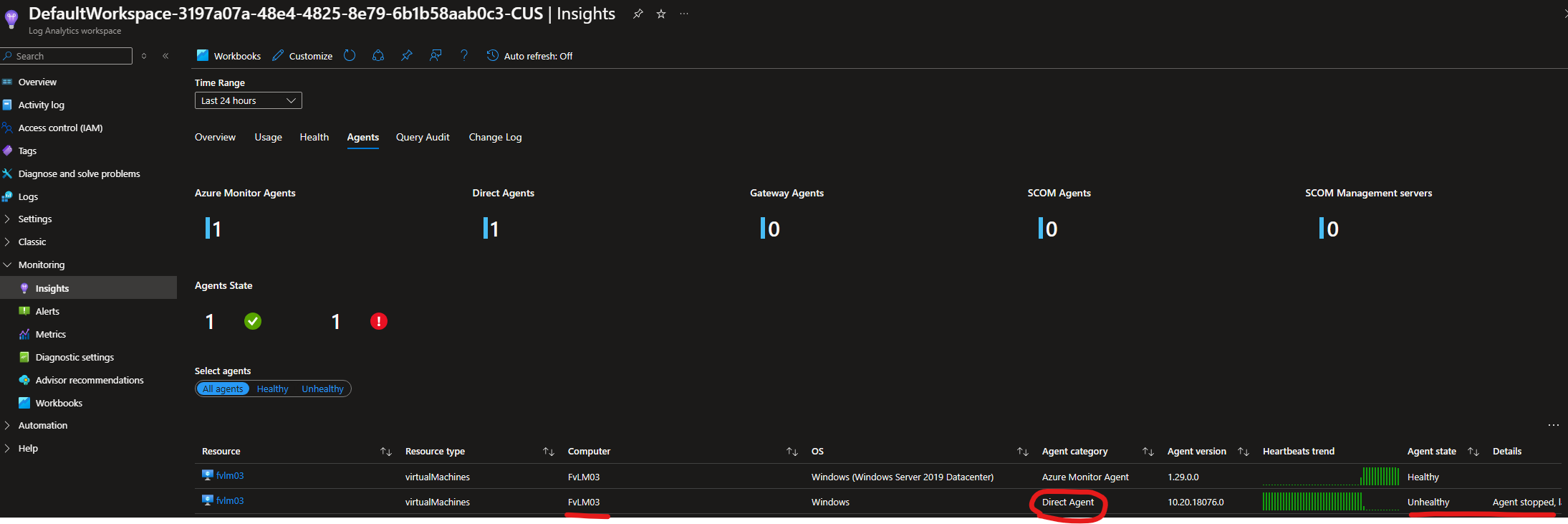Screen dimensions: 1568x524
Task: Sort by Agent version column
Action: click(x=1244, y=452)
